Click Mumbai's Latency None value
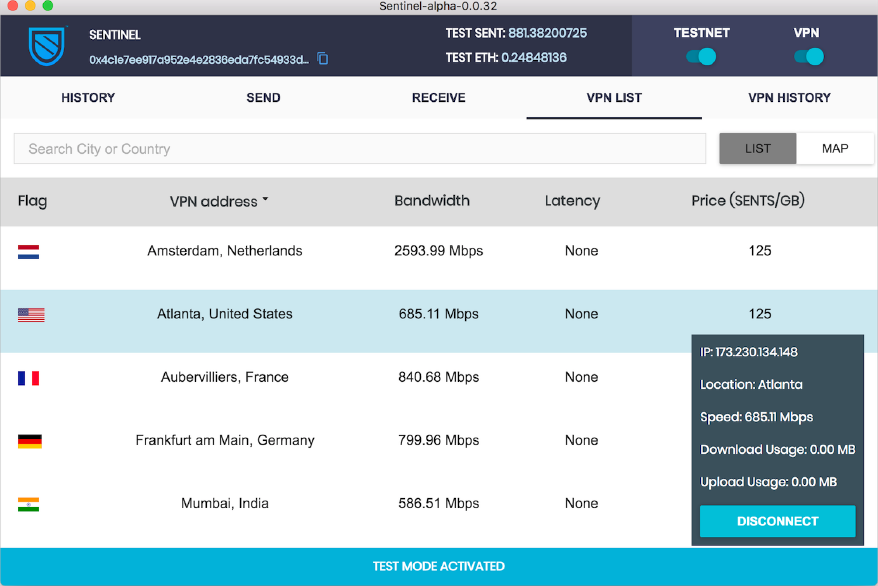The height and width of the screenshot is (586, 878). (x=581, y=504)
